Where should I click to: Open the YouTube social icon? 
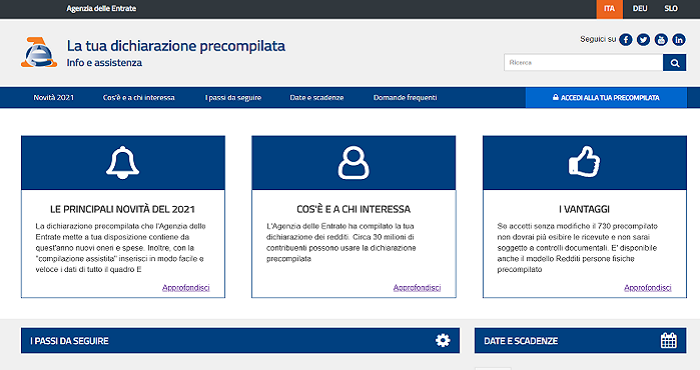(x=661, y=40)
